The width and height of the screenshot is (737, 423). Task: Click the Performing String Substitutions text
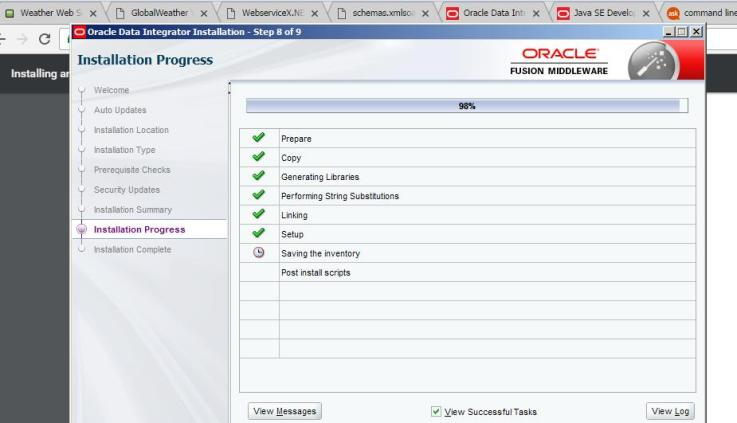[340, 196]
